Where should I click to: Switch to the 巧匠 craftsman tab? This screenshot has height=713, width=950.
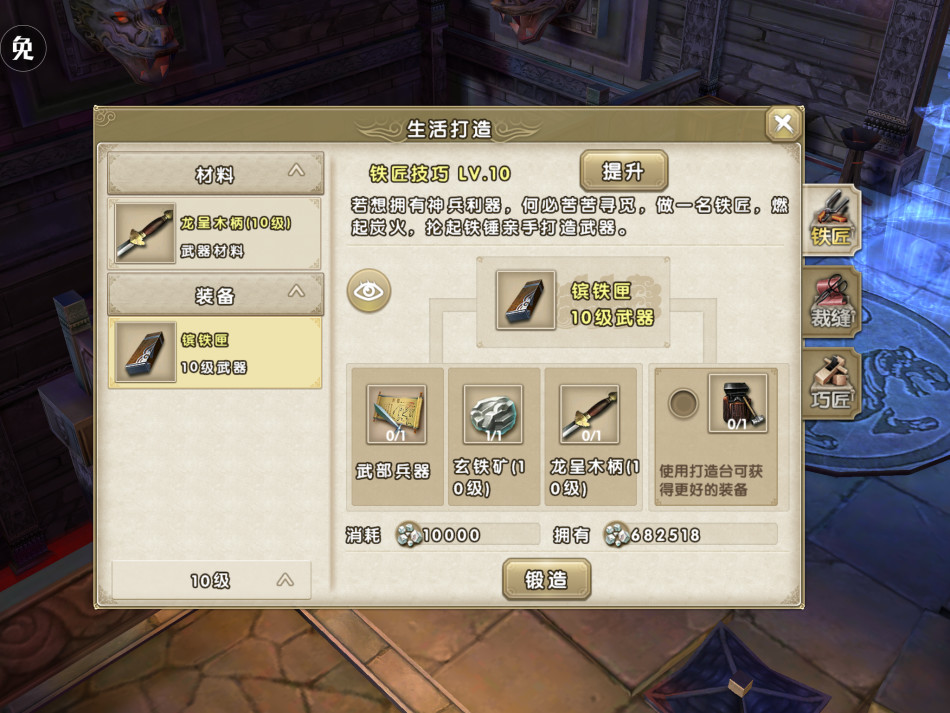pyautogui.click(x=831, y=384)
